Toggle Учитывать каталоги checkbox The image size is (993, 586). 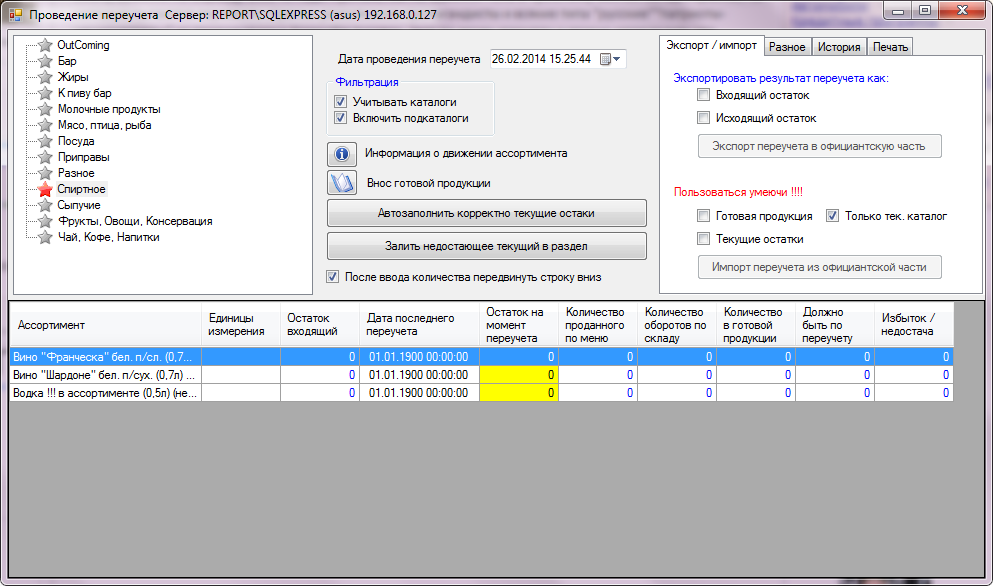(x=340, y=101)
